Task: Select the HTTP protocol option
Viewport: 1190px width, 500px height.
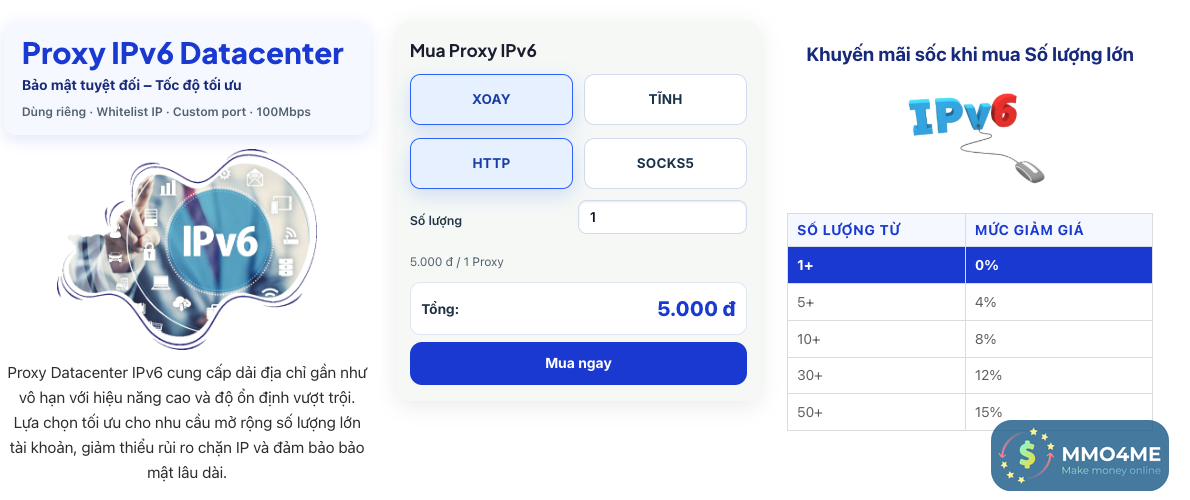Action: [491, 163]
